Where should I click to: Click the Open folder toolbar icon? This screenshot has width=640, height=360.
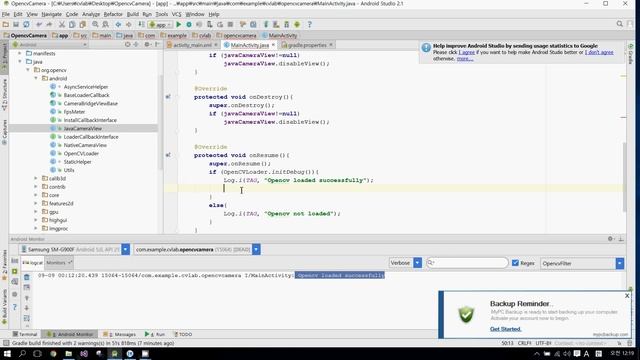coord(6,24)
